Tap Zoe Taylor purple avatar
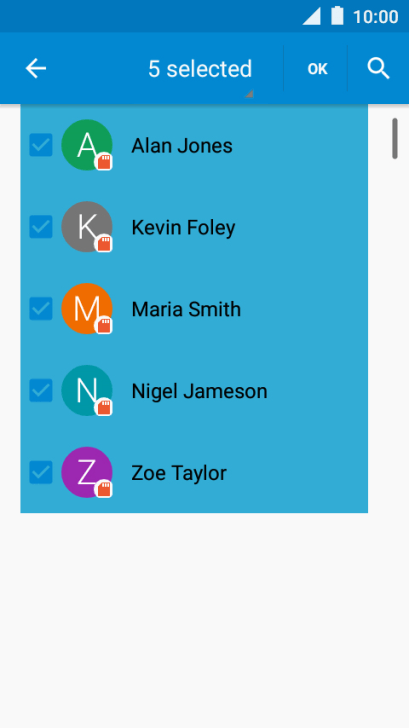This screenshot has width=409, height=728. point(87,472)
